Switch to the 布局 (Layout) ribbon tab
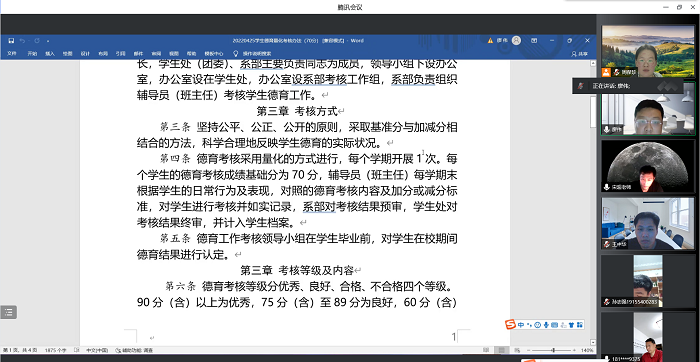Viewport: 700px width, 362px height. (x=103, y=54)
